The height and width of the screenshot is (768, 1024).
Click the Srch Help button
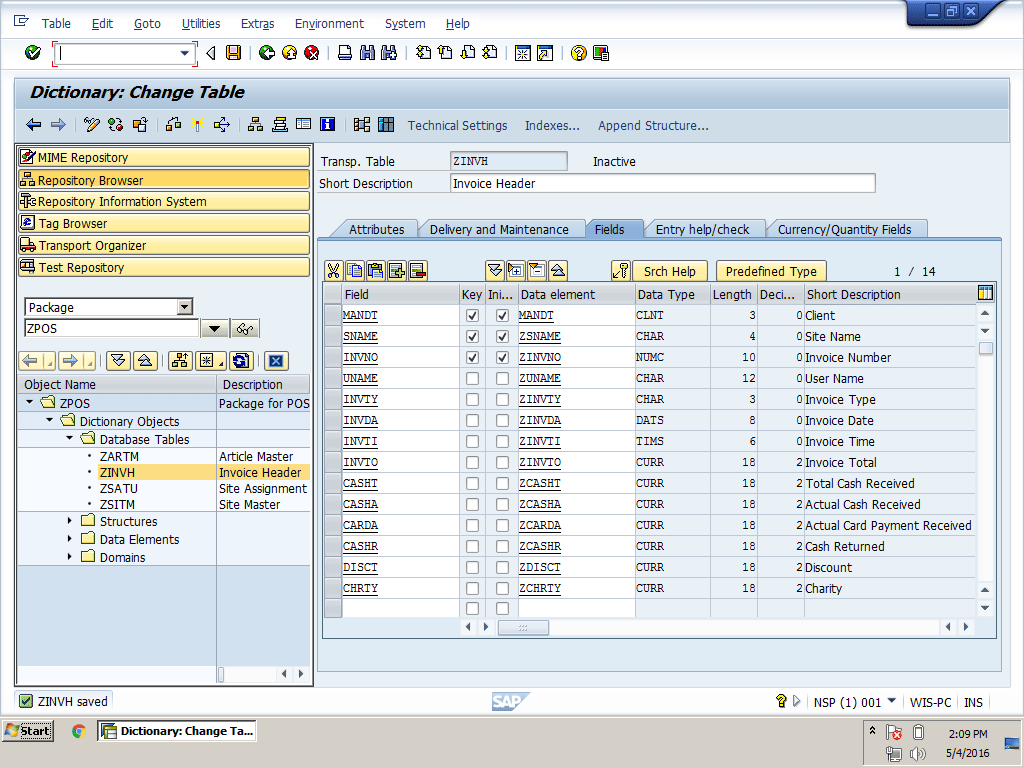(669, 271)
